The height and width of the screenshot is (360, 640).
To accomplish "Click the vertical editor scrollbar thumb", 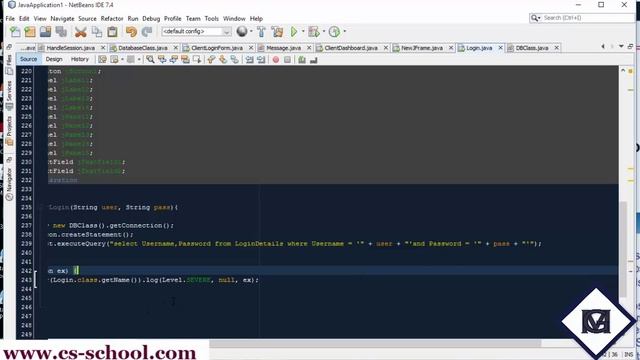I will [x=623, y=250].
